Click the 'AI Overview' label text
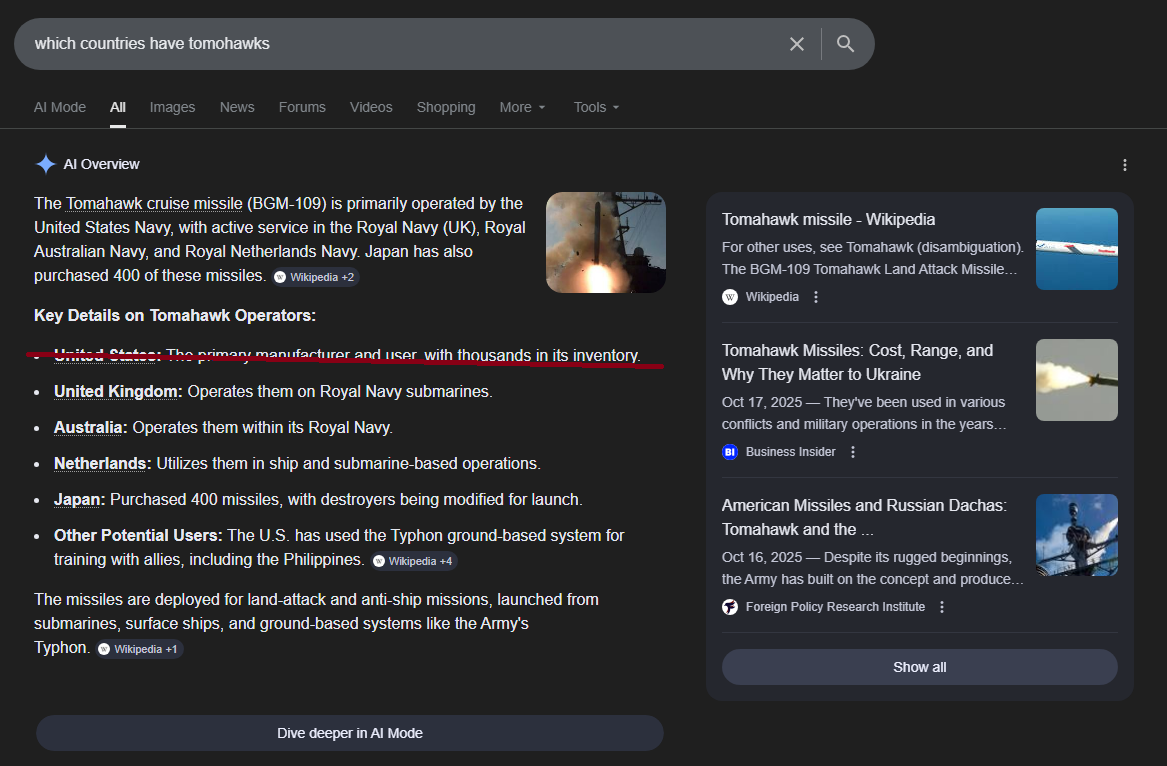 click(x=101, y=165)
